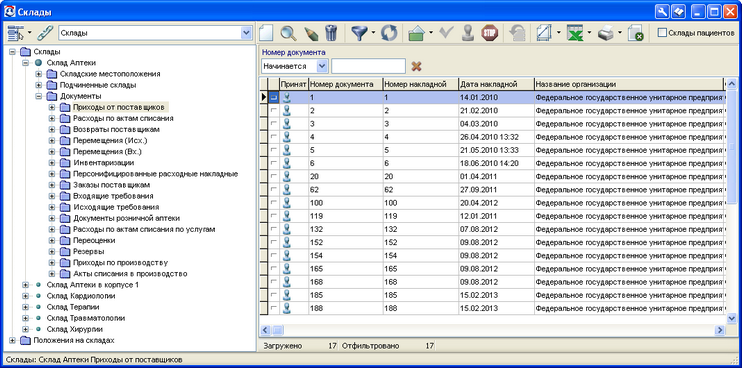This screenshot has height=368, width=742.
Task: Export to Excel with green X icon
Action: coord(575,33)
